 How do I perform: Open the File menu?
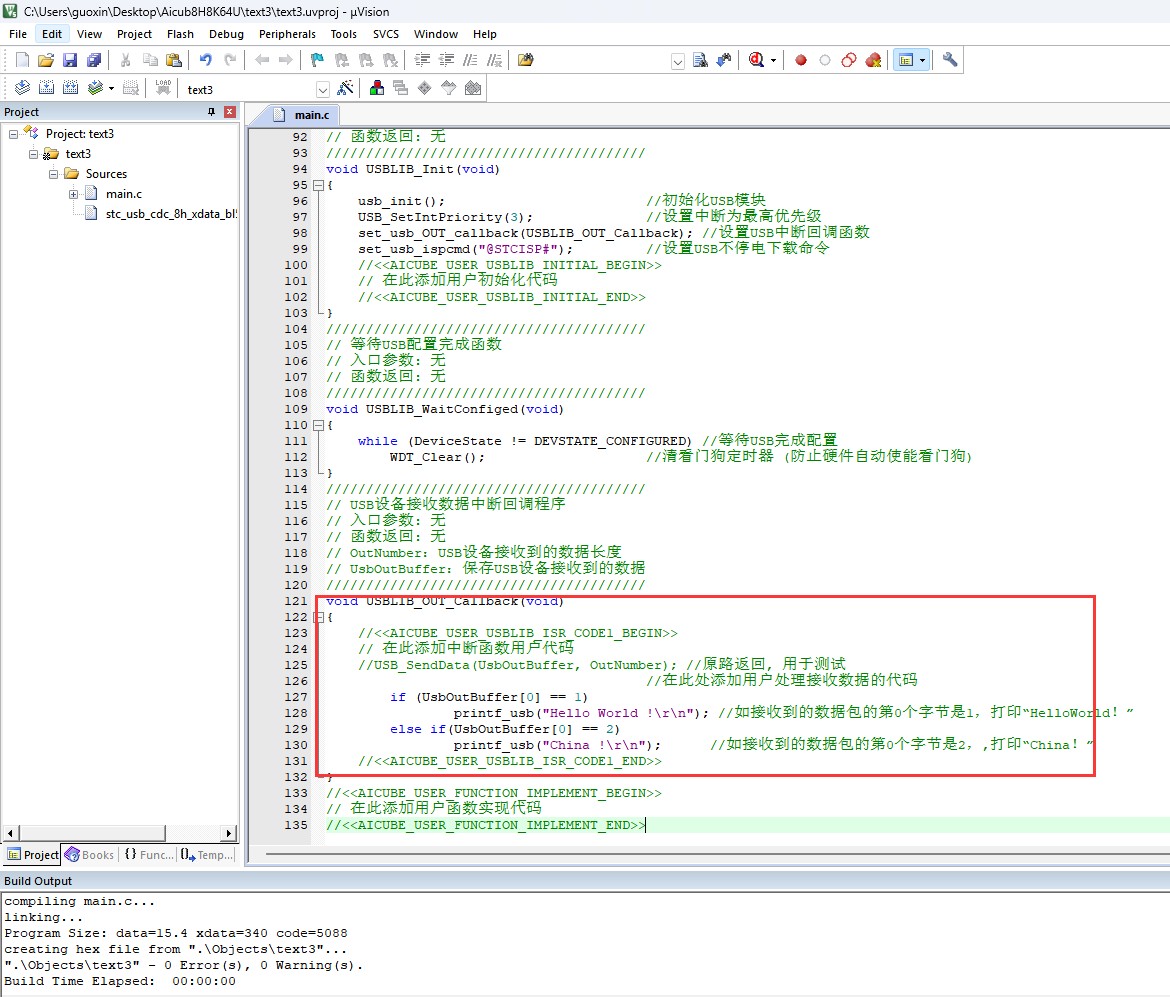pyautogui.click(x=18, y=34)
